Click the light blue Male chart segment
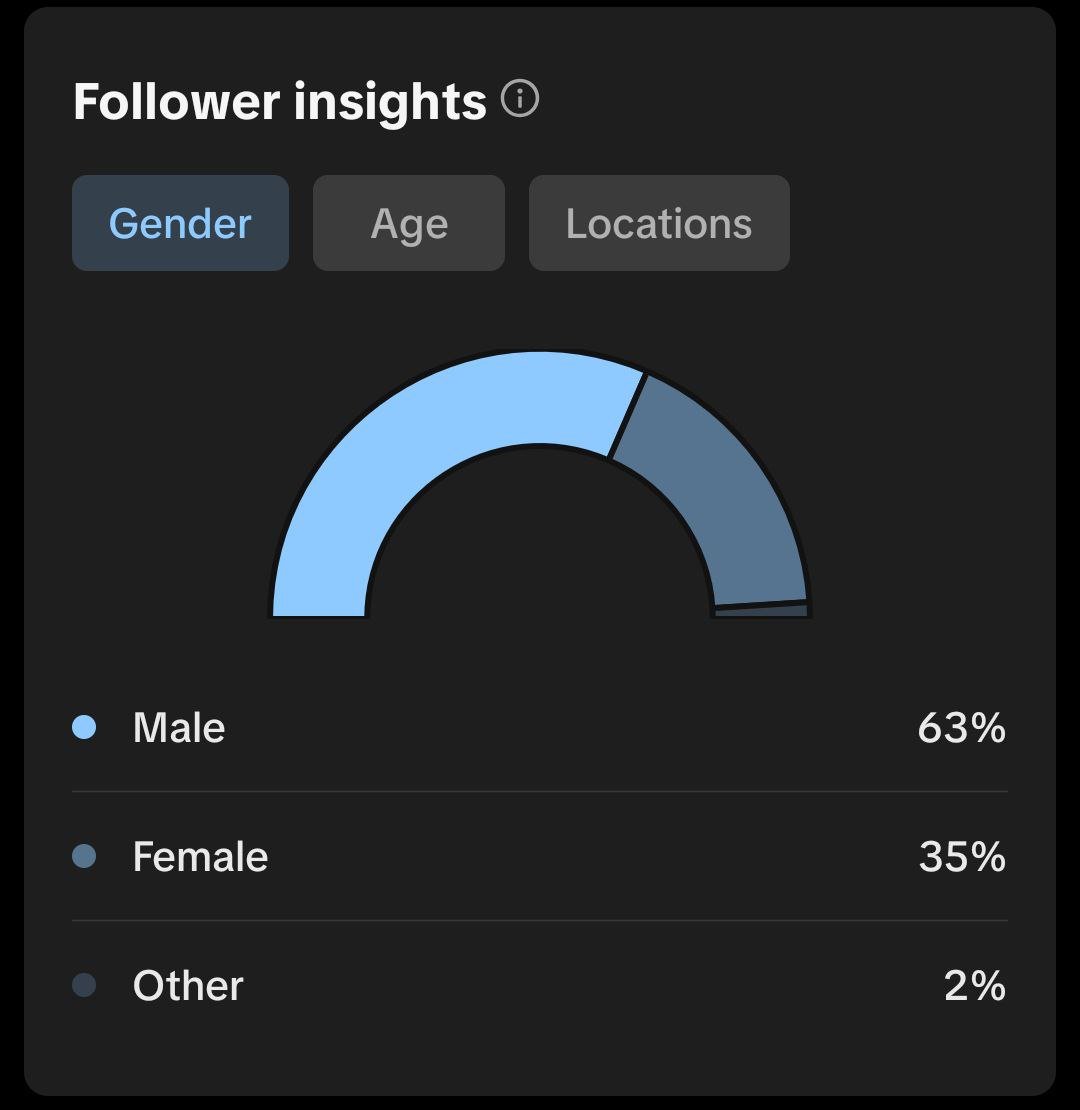This screenshot has height=1110, width=1080. [400, 440]
